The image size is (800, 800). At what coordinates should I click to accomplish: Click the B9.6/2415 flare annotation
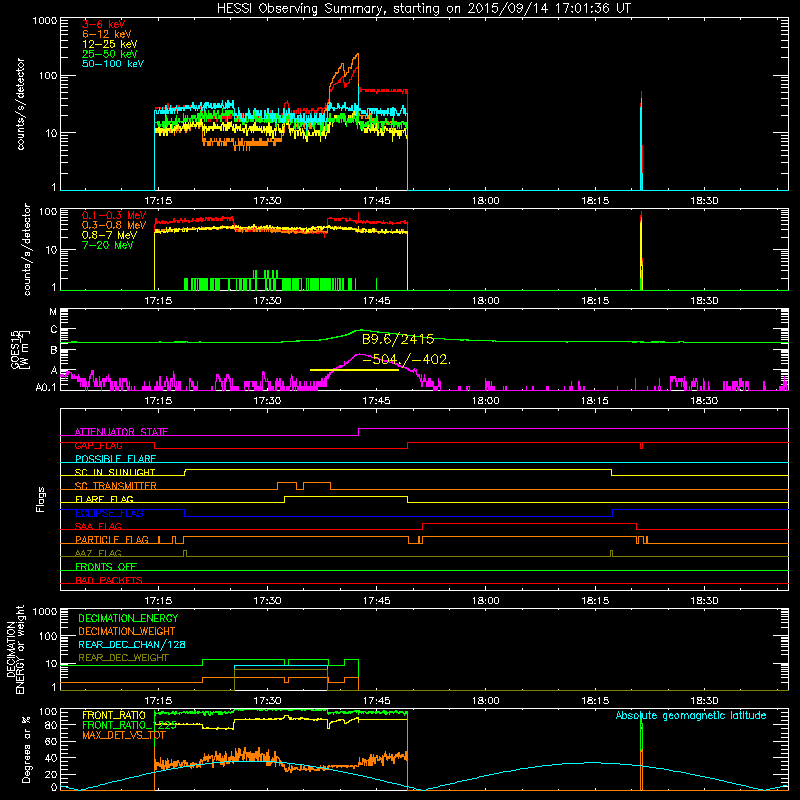pyautogui.click(x=398, y=339)
